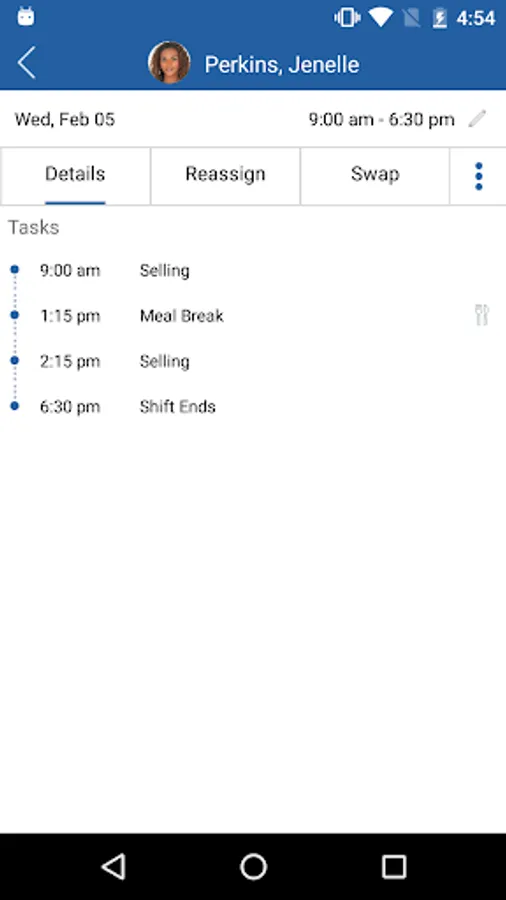Open the Swap tab

375,175
